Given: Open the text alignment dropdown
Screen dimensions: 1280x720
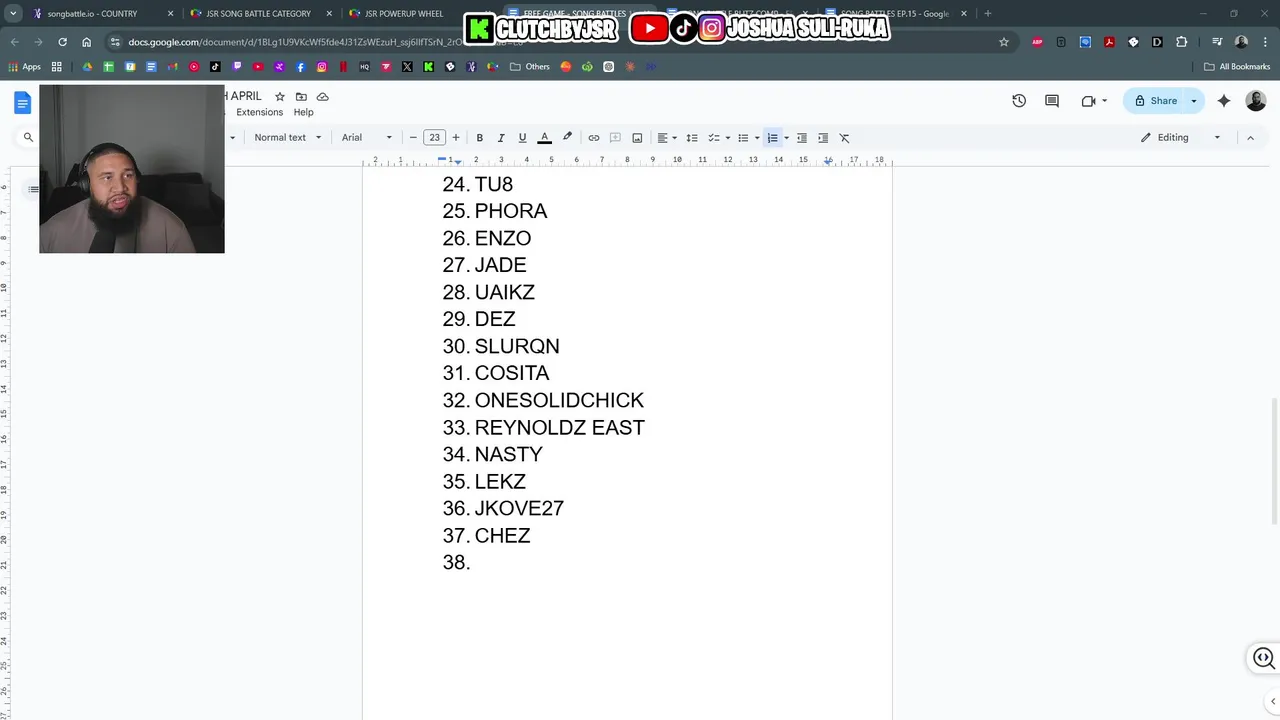Looking at the screenshot, I should click(x=667, y=138).
